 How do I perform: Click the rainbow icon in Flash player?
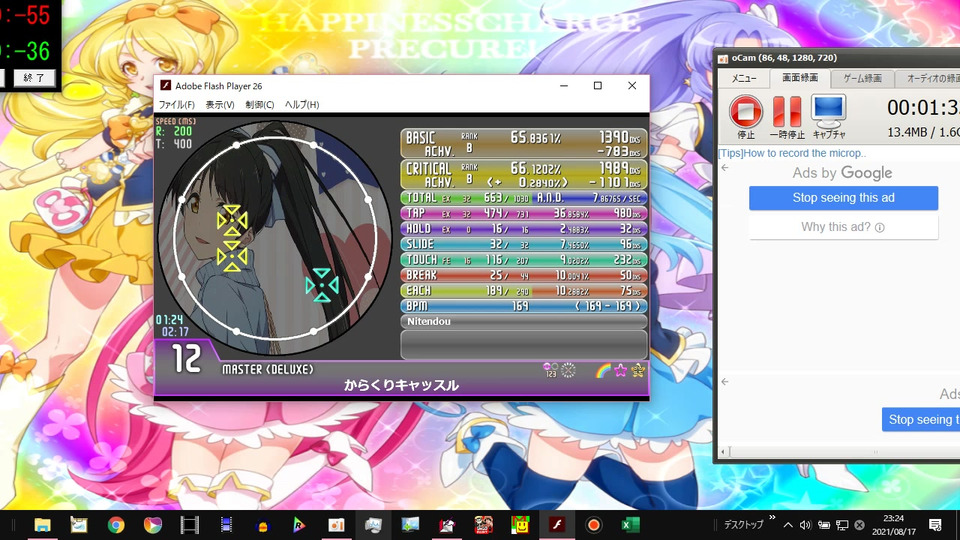click(602, 370)
